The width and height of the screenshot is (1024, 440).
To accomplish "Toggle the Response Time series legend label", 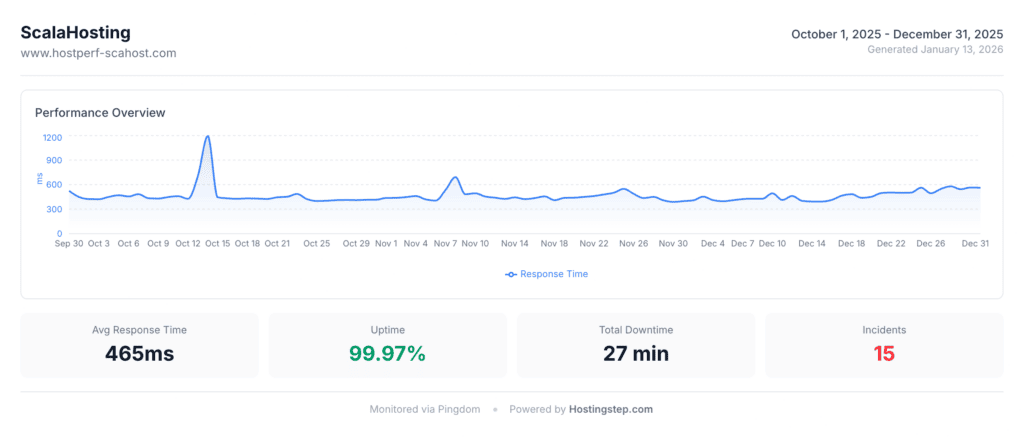I will click(x=553, y=274).
